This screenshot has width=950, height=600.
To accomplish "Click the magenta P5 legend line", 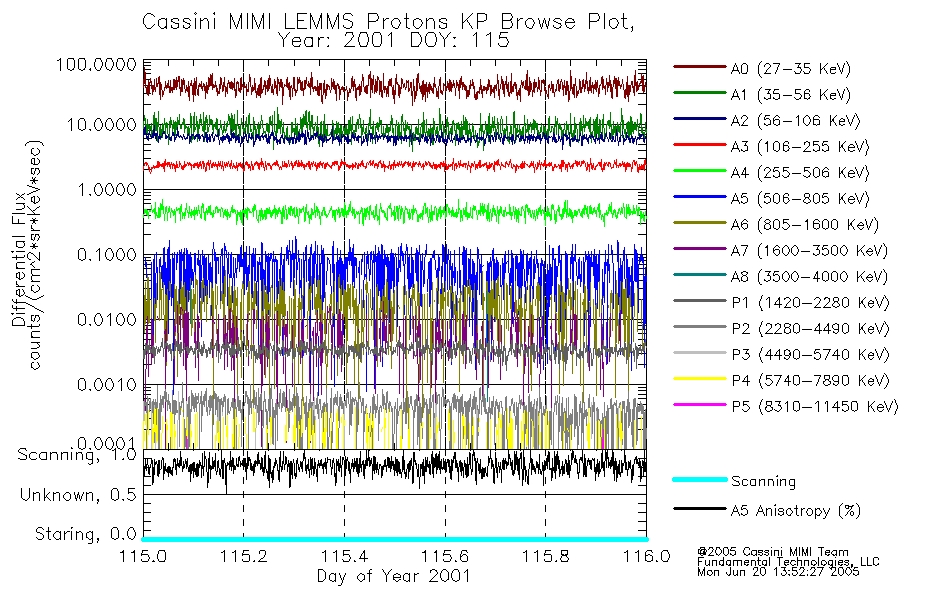I will click(x=700, y=405).
